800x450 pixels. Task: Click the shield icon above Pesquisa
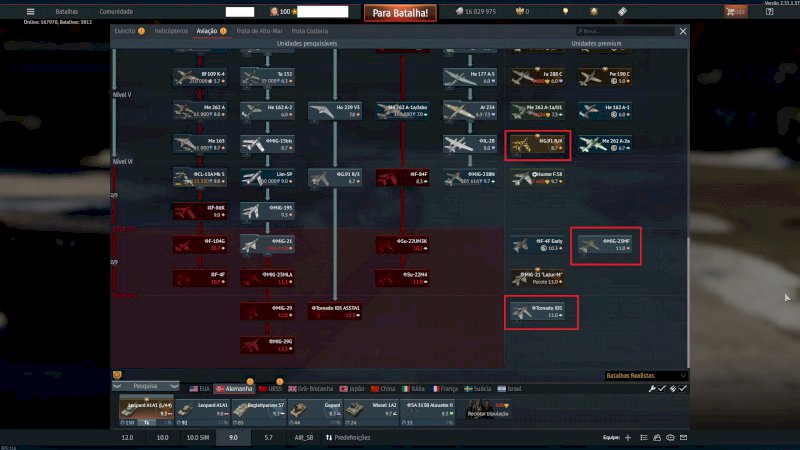coord(117,375)
